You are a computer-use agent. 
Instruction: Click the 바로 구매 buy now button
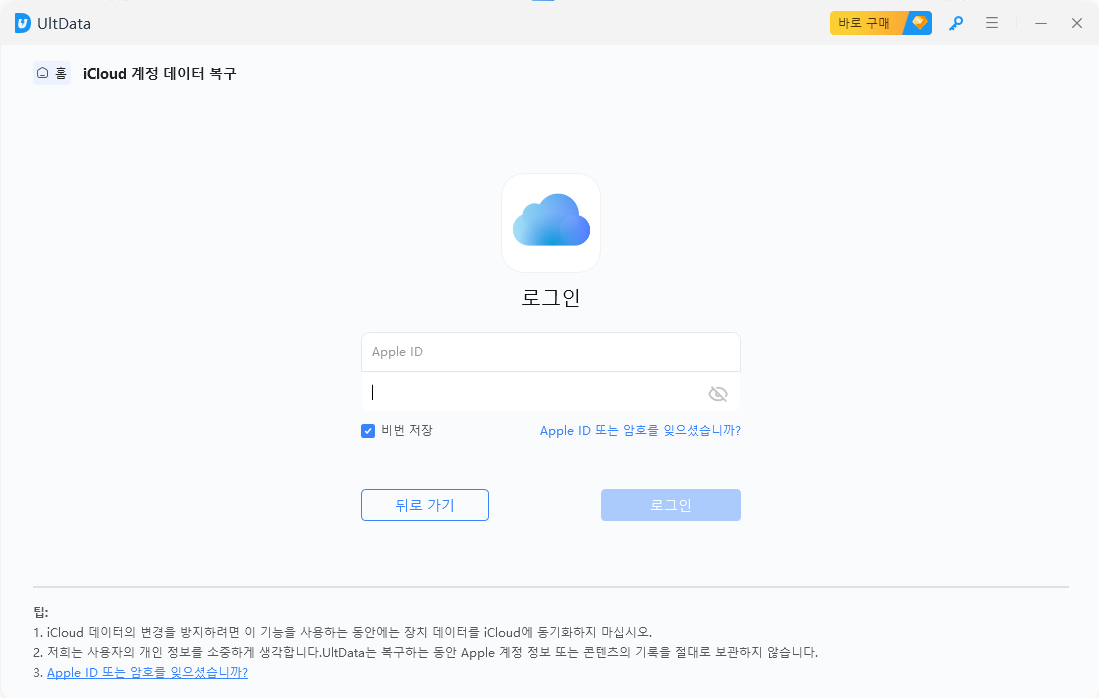pyautogui.click(x=880, y=23)
